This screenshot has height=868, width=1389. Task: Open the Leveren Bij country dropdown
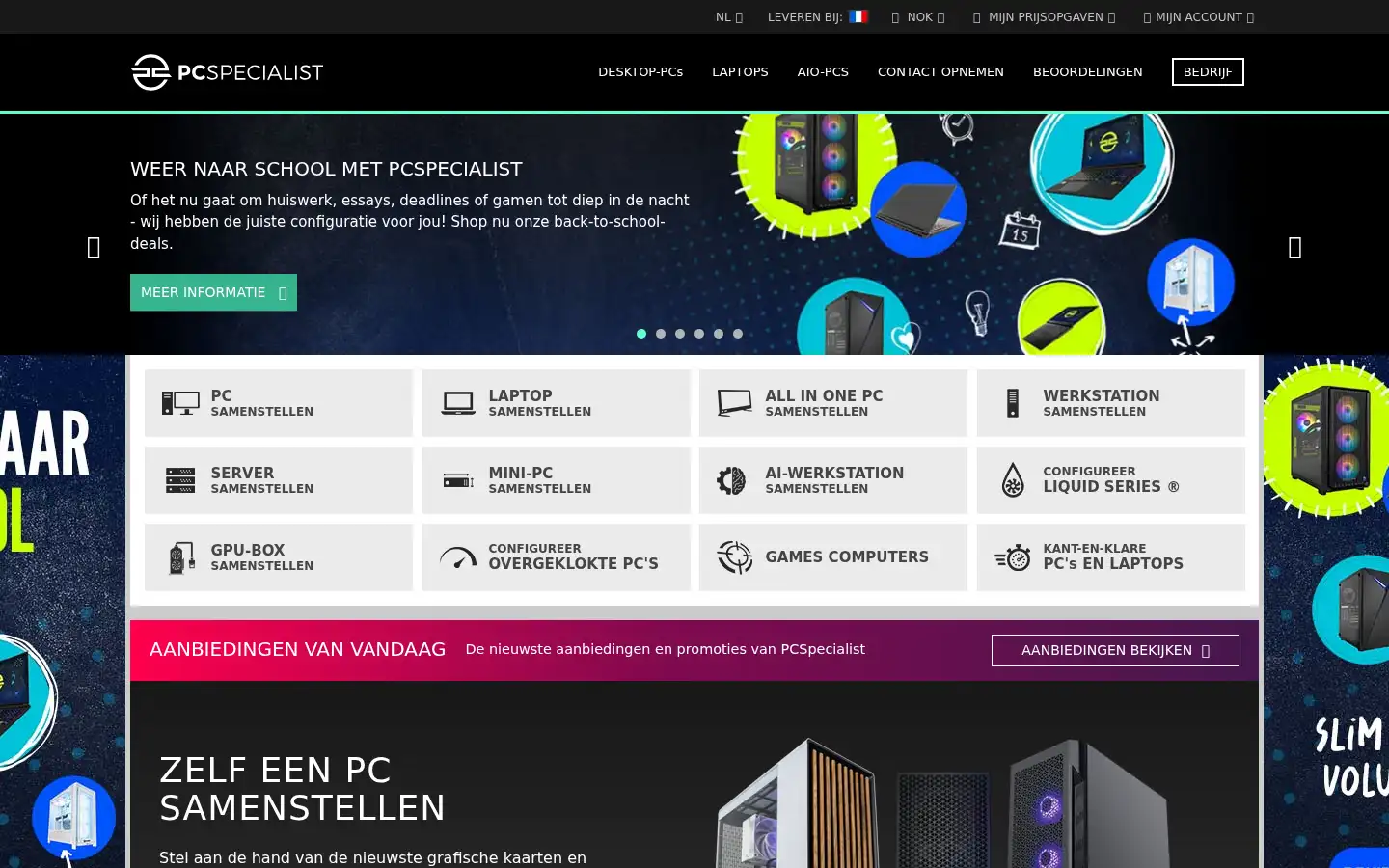[x=818, y=17]
